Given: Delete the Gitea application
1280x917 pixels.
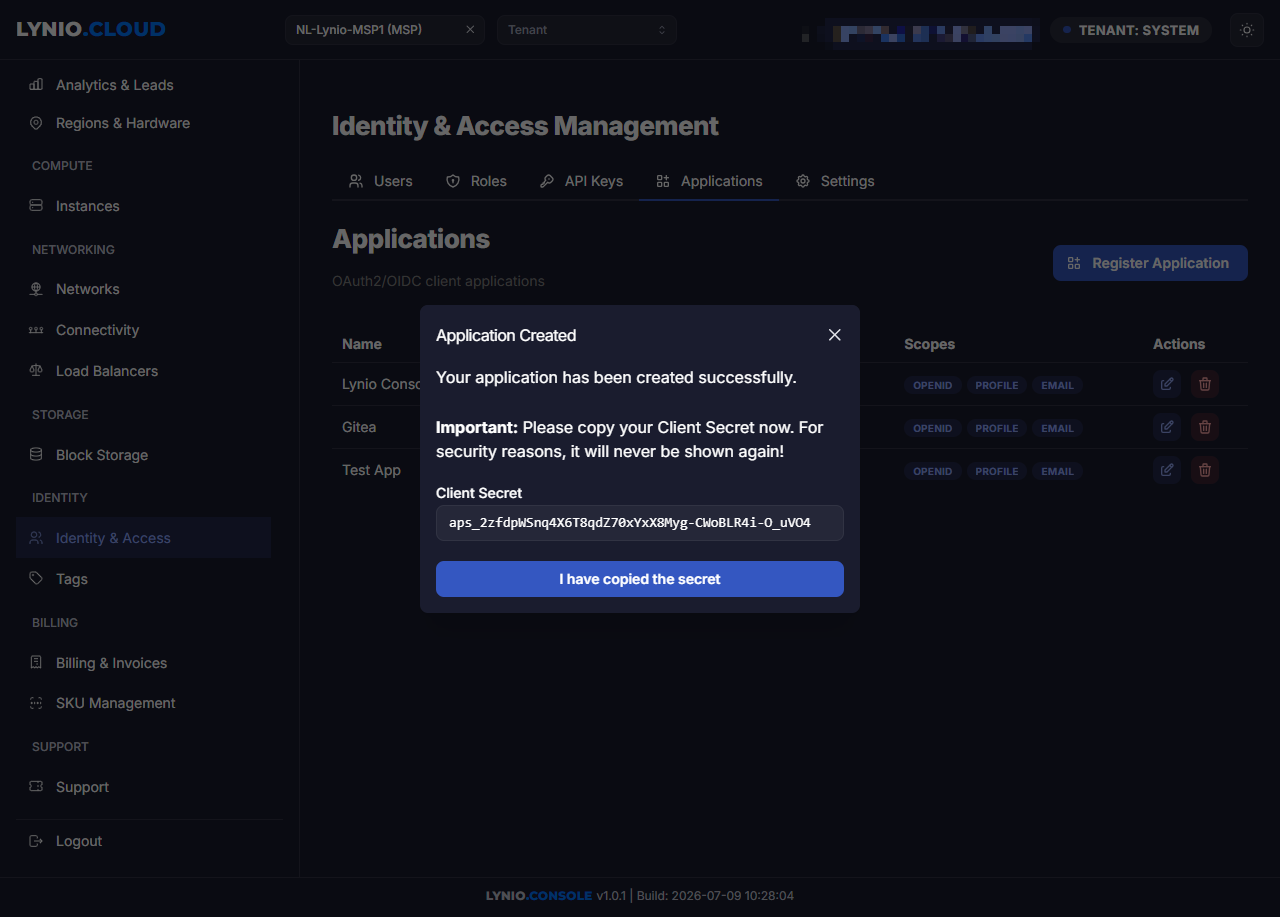Looking at the screenshot, I should pos(1205,427).
